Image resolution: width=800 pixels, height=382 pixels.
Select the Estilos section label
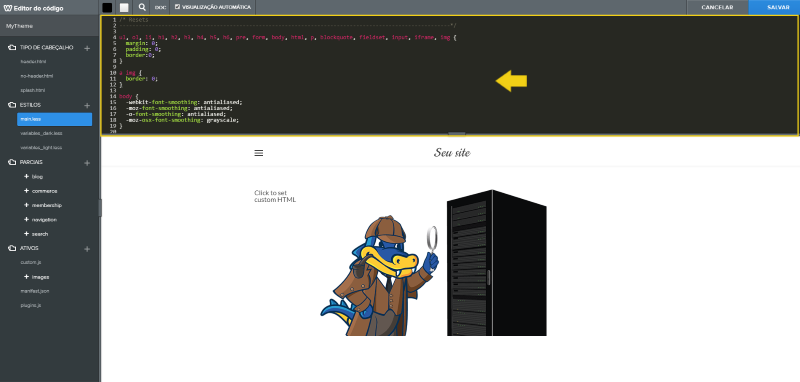31,105
